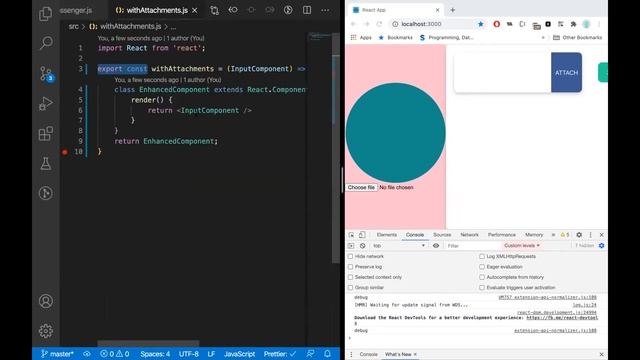640x360 pixels.
Task: Open the Other Bookmarks folder
Action: point(578,38)
